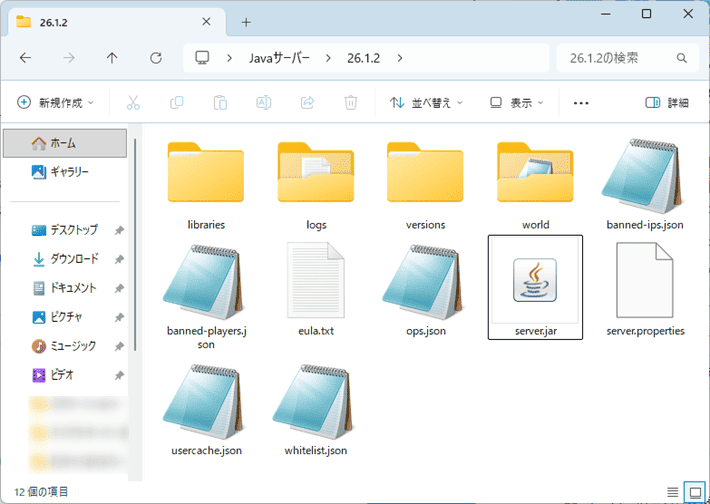This screenshot has width=710, height=504.
Task: Switch to large icons view in status bar
Action: coord(695,492)
